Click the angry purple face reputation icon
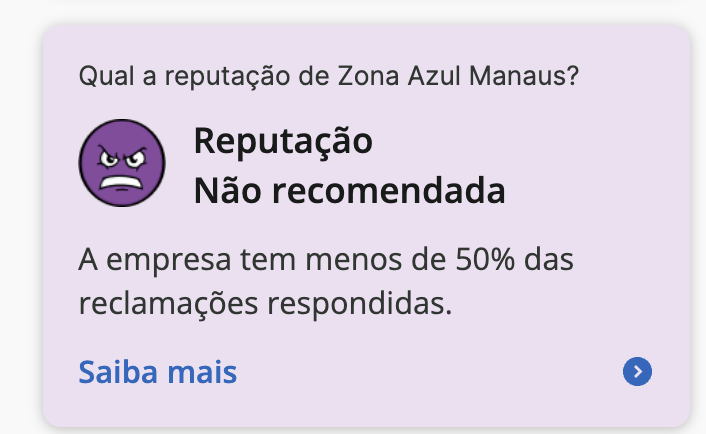 coord(122,163)
